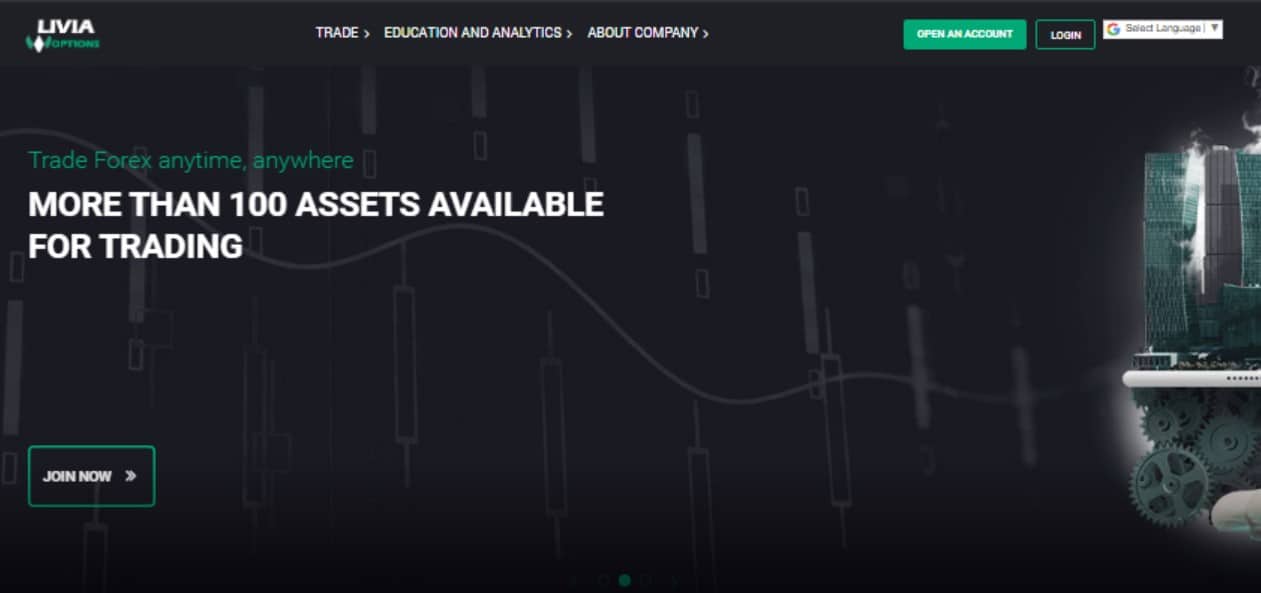Click the Livia Options logo
Image resolution: width=1261 pixels, height=593 pixels.
click(x=62, y=34)
